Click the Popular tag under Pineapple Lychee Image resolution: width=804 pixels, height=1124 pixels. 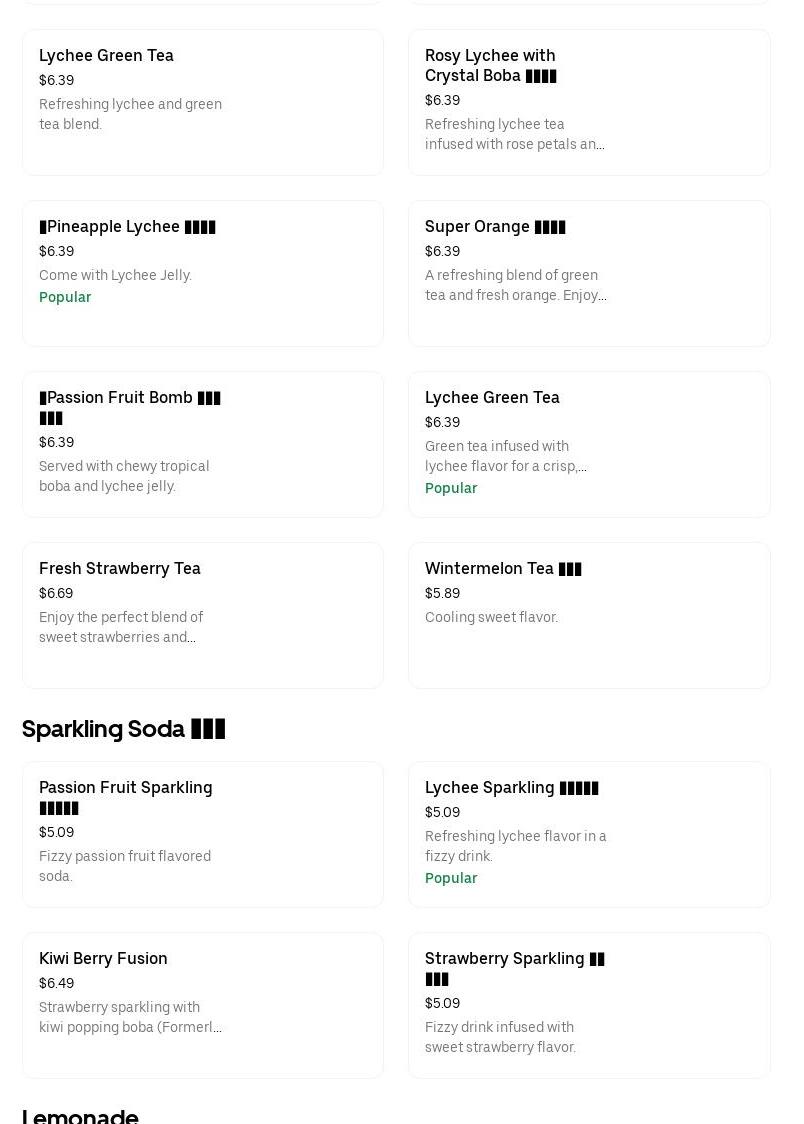coord(65,297)
